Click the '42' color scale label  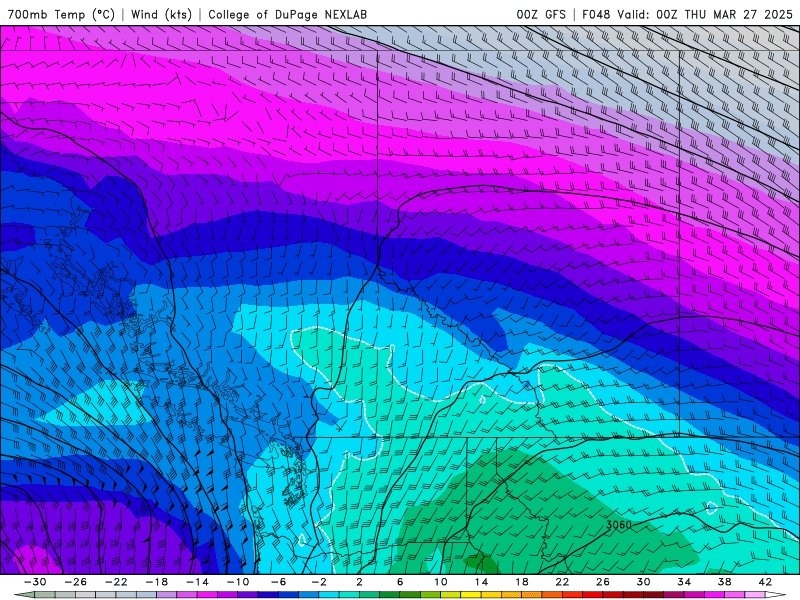click(x=765, y=582)
